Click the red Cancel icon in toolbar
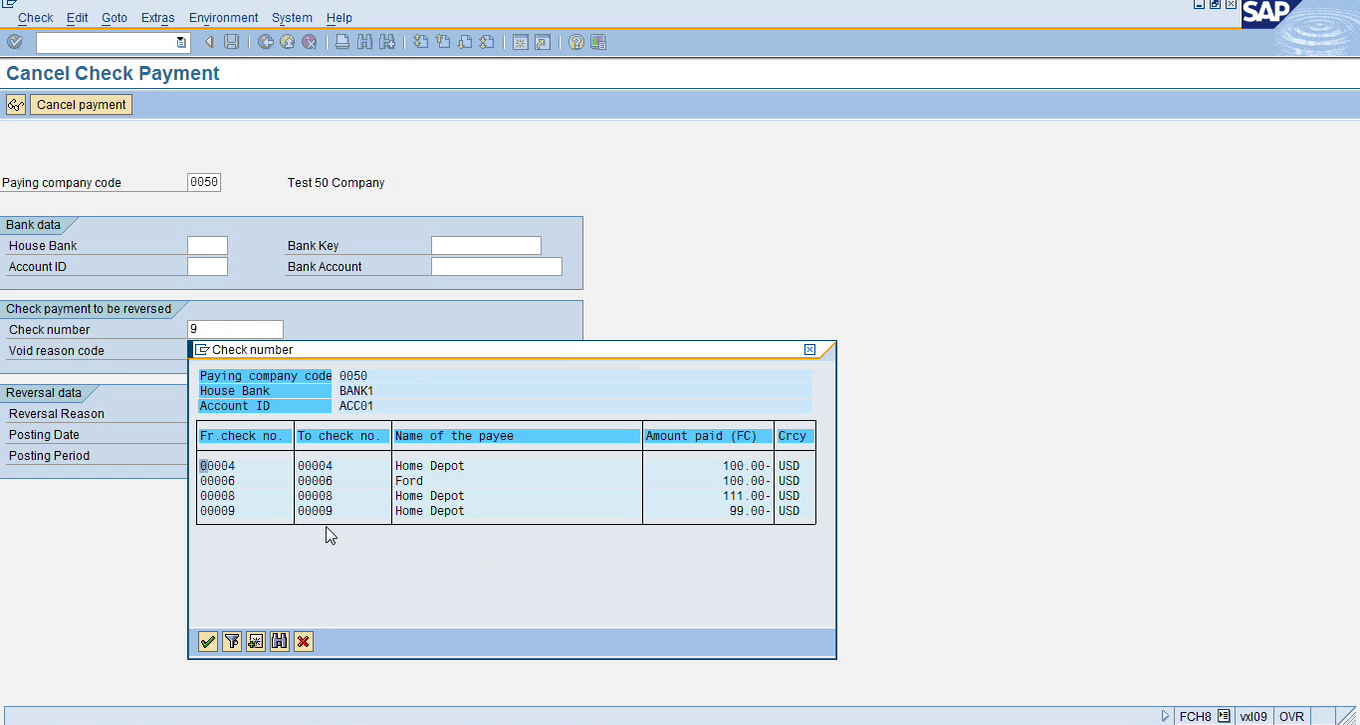The image size is (1360, 725). click(310, 42)
